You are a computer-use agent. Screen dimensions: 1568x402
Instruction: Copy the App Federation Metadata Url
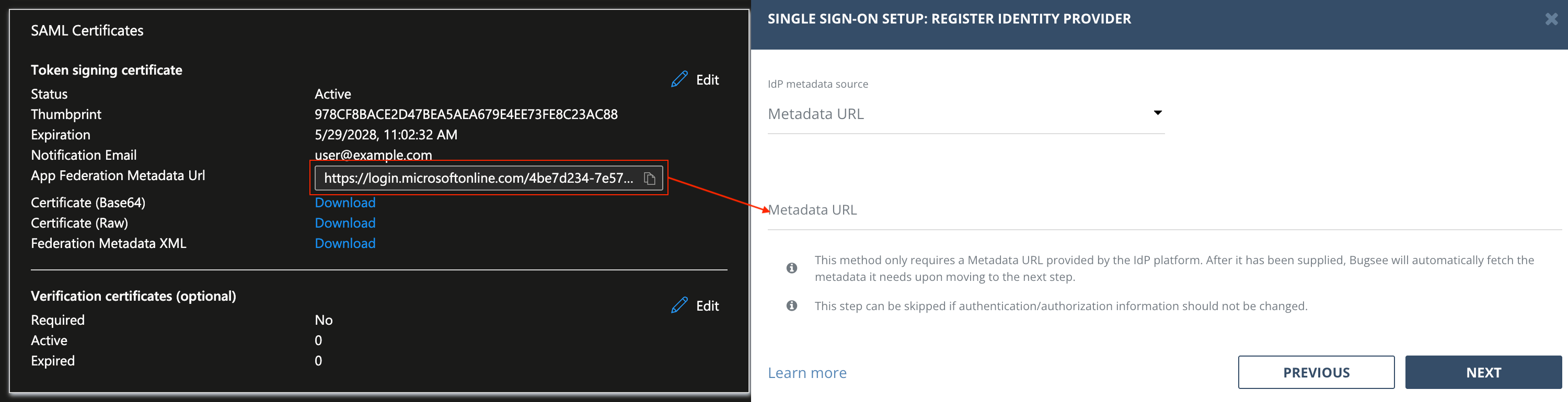click(x=650, y=178)
